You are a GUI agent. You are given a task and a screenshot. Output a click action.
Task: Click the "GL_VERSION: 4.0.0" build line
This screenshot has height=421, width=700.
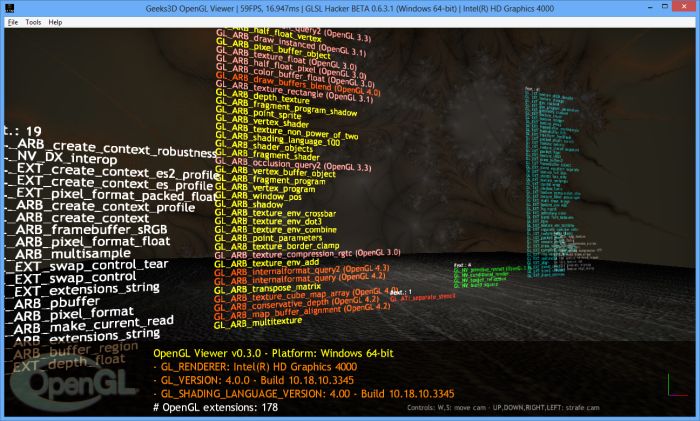[x=253, y=380]
